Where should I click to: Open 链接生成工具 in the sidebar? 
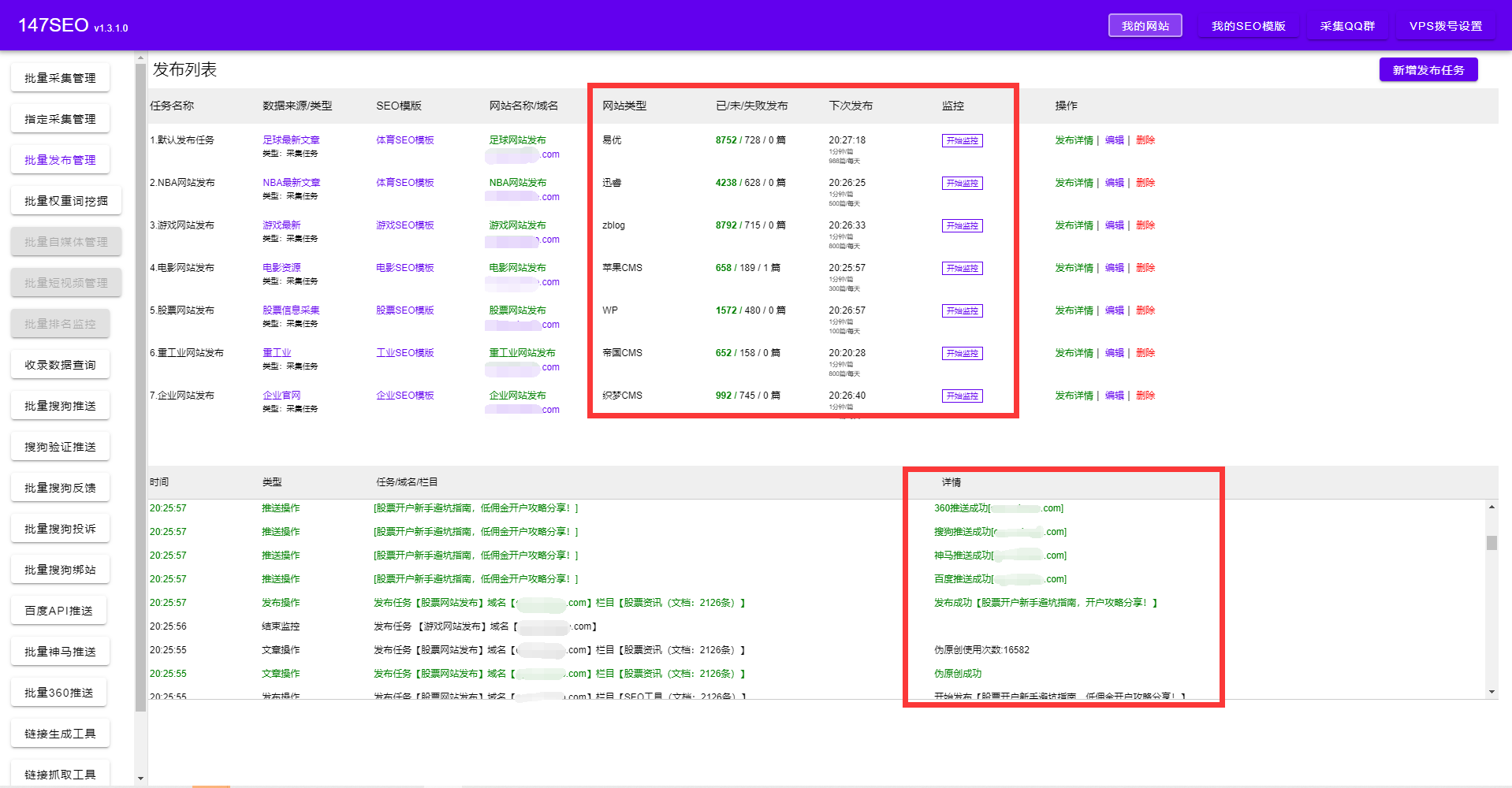60,734
